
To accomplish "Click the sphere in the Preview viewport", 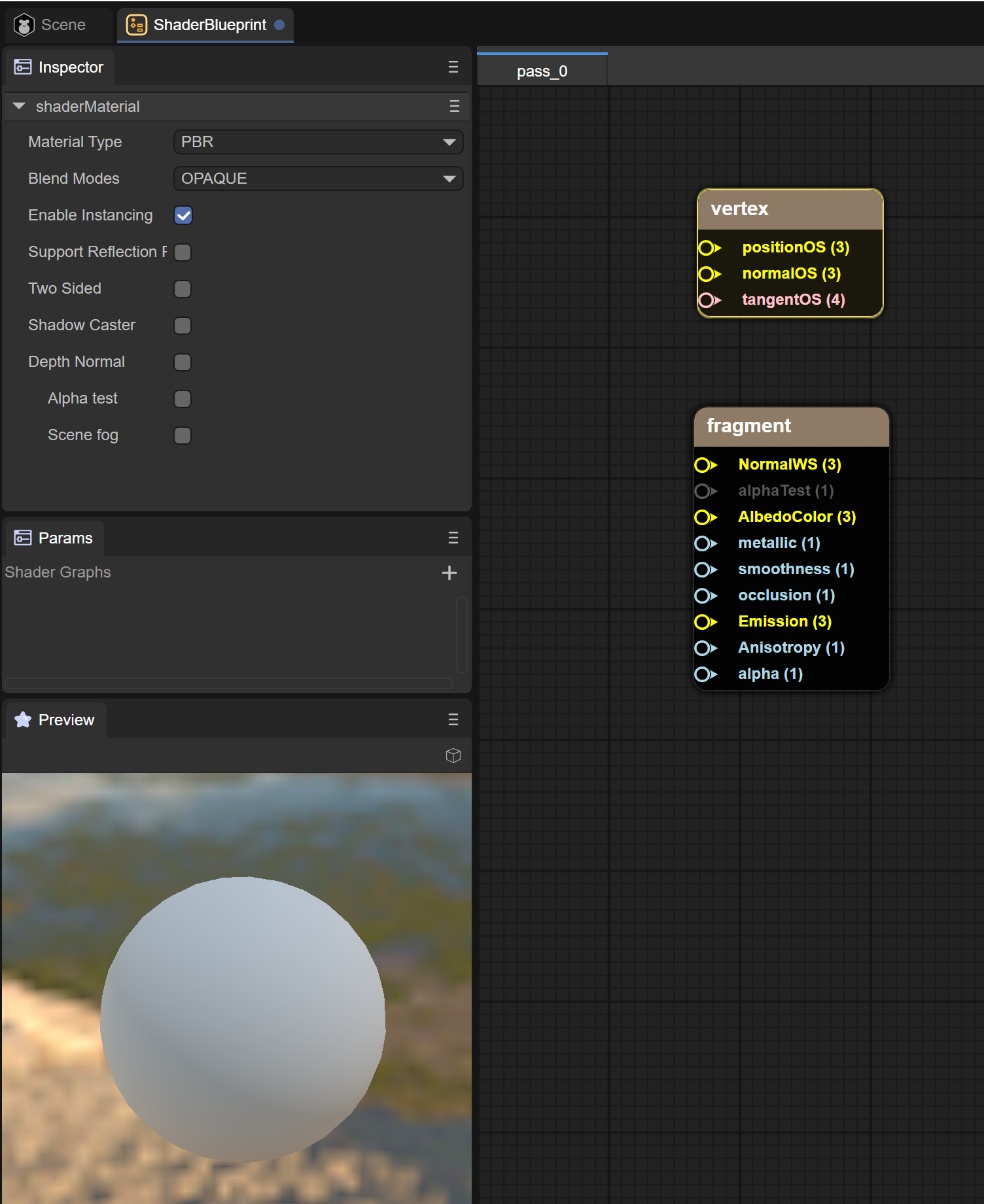I will pyautogui.click(x=243, y=1019).
